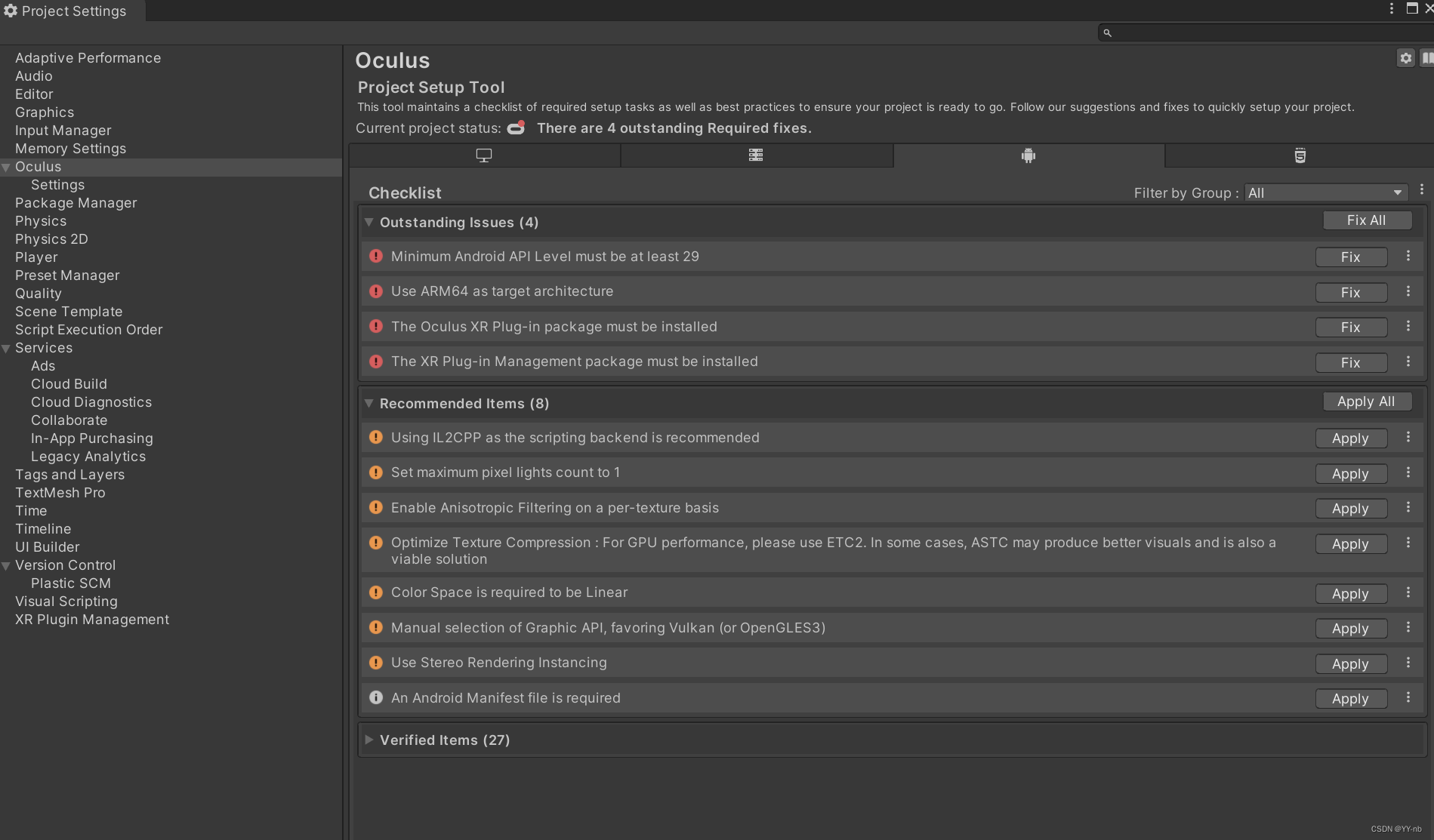Open the Oculus settings gear icon
This screenshot has height=840, width=1434.
coord(1405,58)
